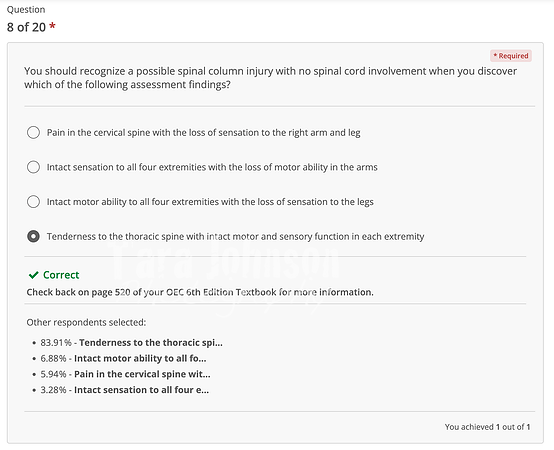
Task: Click the 'Correct' feedback label
Action: (x=61, y=275)
